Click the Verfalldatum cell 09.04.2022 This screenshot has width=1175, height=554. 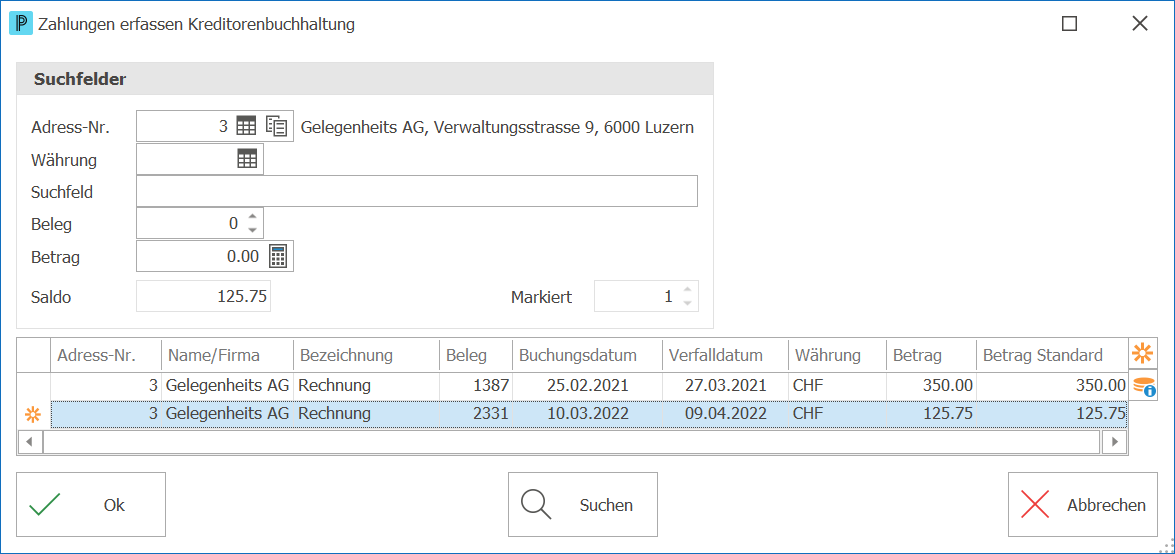click(x=725, y=414)
